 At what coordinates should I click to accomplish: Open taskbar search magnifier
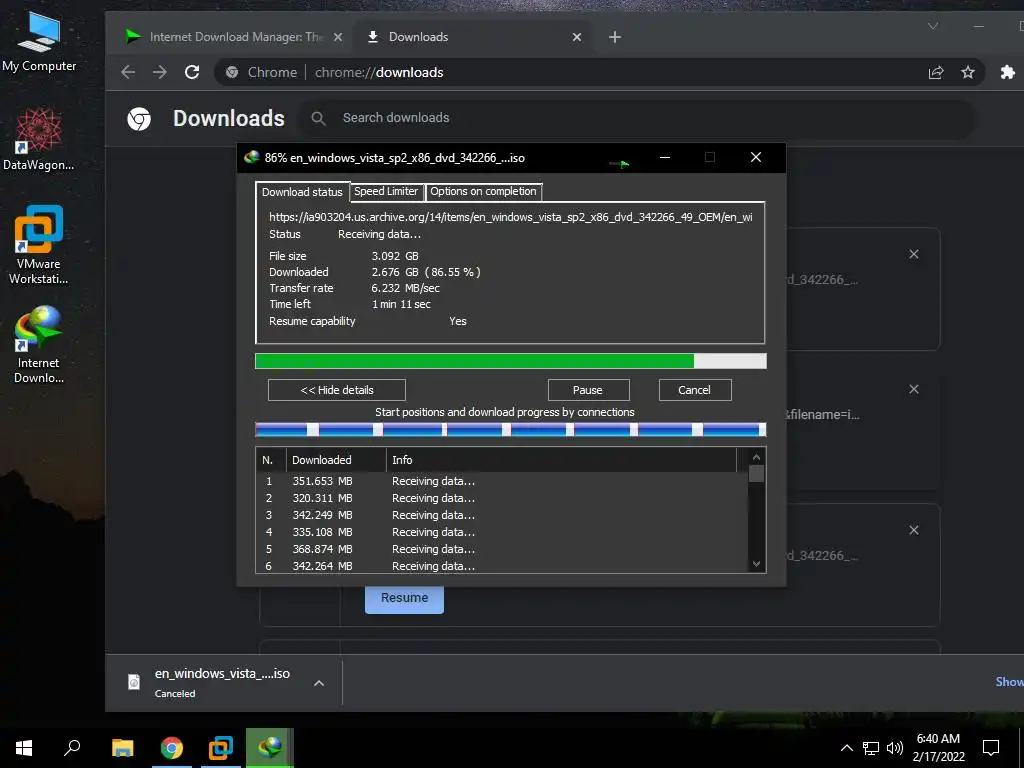[x=72, y=748]
